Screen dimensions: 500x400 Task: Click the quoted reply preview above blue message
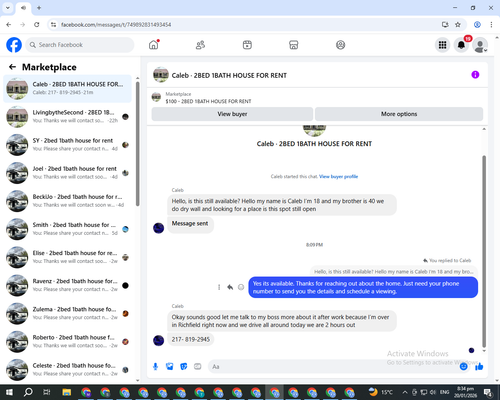[394, 272]
